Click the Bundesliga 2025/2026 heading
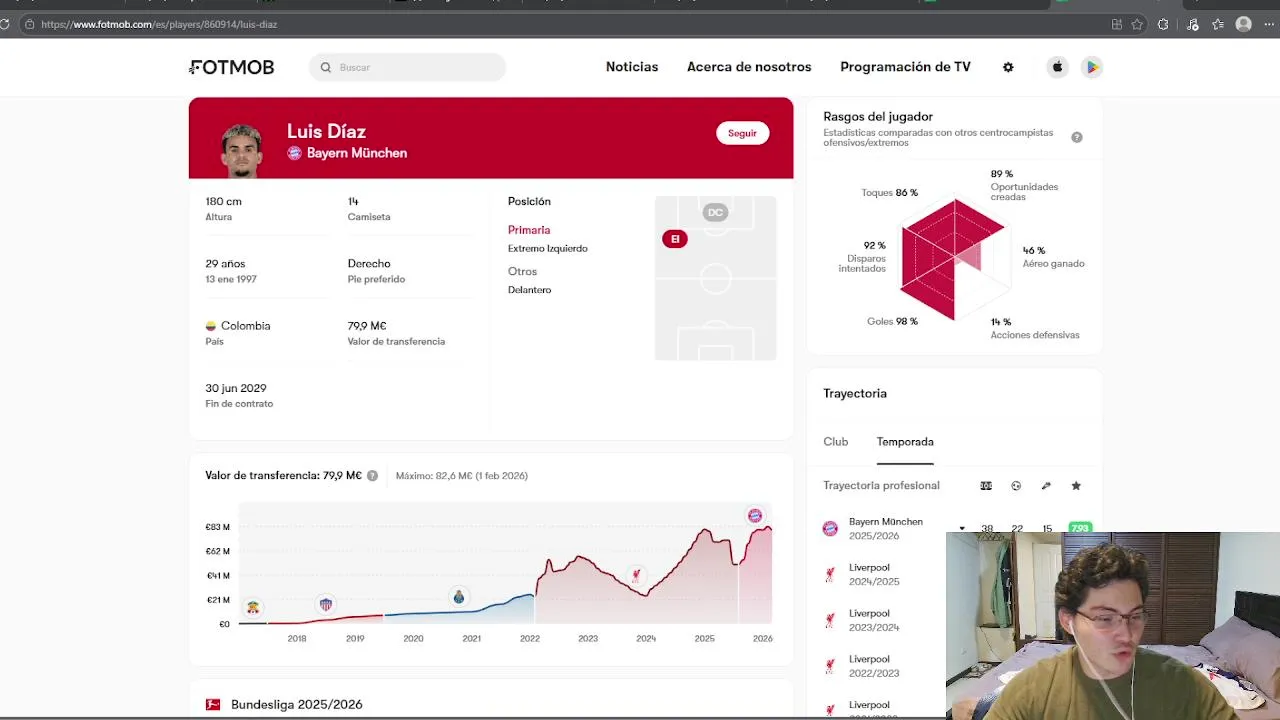This screenshot has width=1280, height=720. (296, 705)
